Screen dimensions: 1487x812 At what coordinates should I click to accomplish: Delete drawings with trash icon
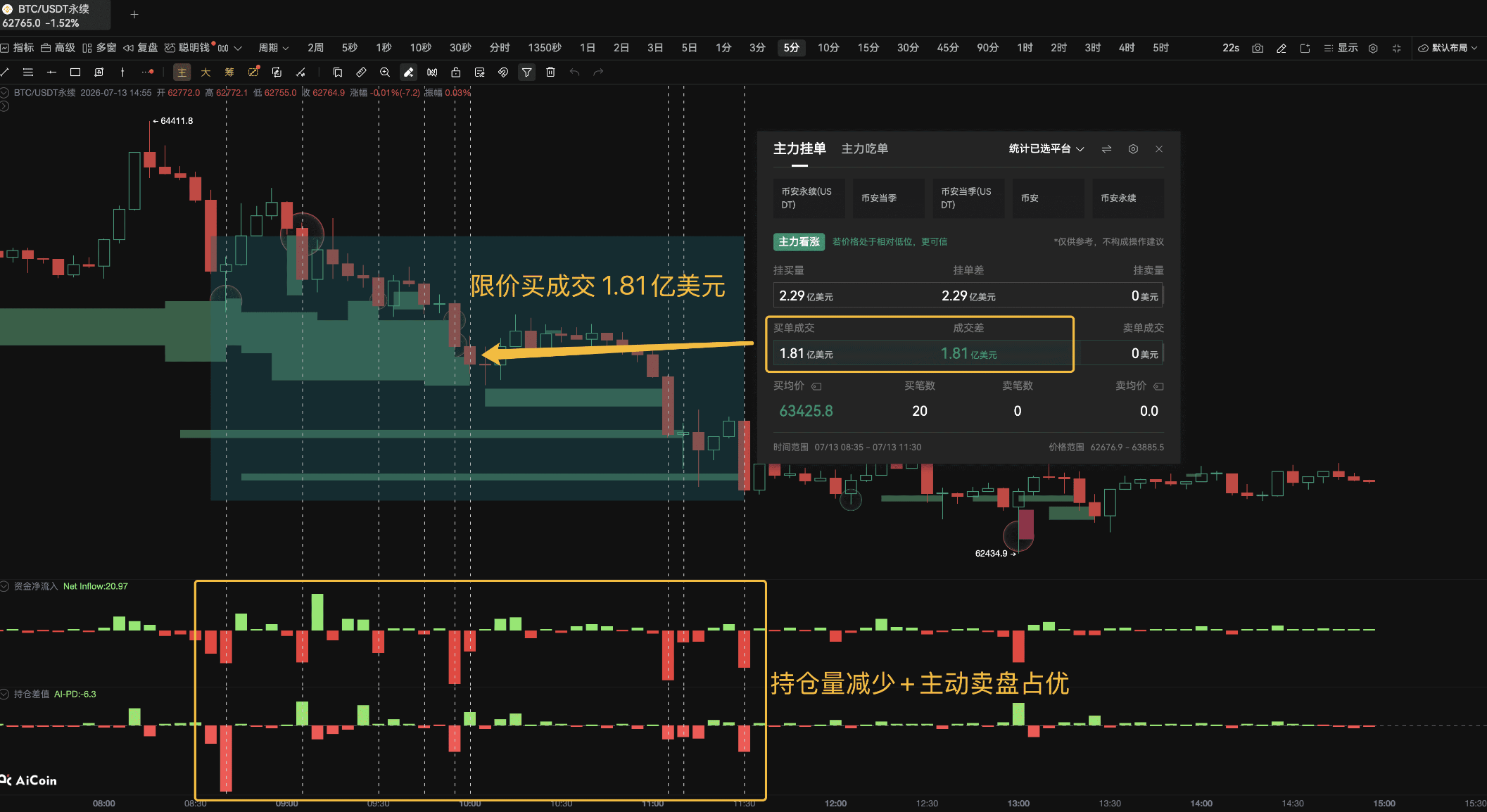pos(551,72)
